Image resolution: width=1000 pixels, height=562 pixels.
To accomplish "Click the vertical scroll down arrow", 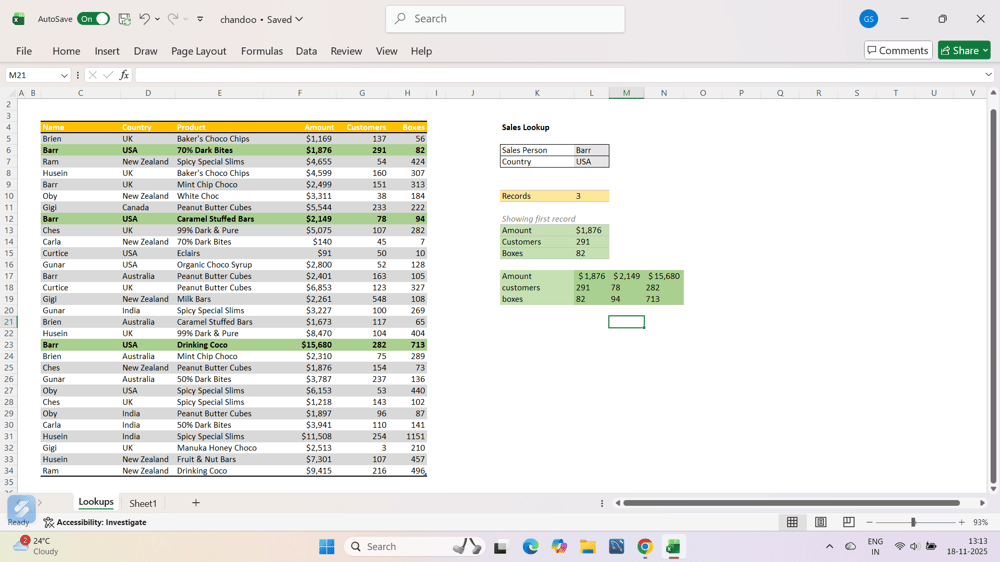I will 993,489.
